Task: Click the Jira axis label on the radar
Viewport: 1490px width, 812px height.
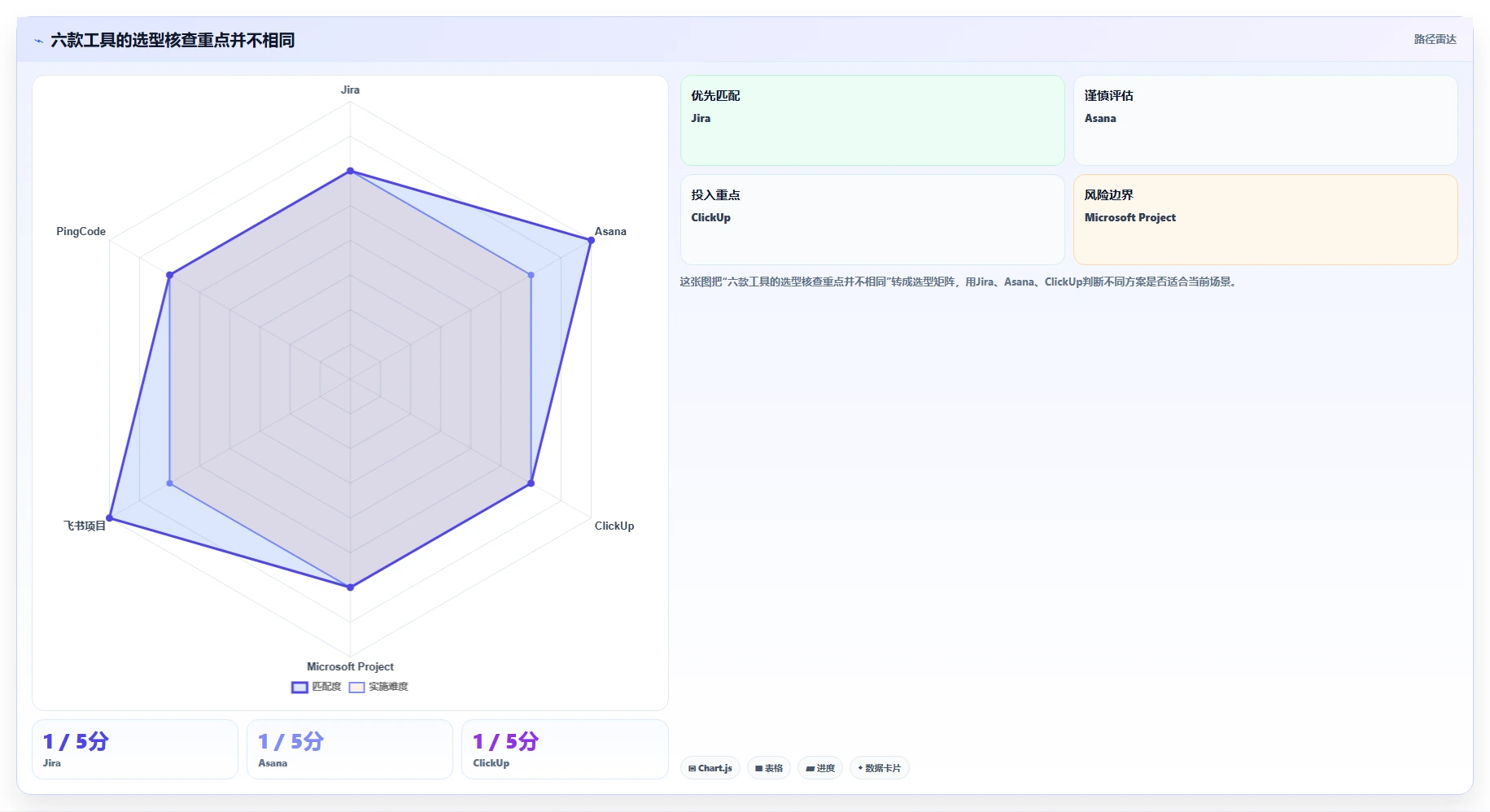Action: [350, 89]
